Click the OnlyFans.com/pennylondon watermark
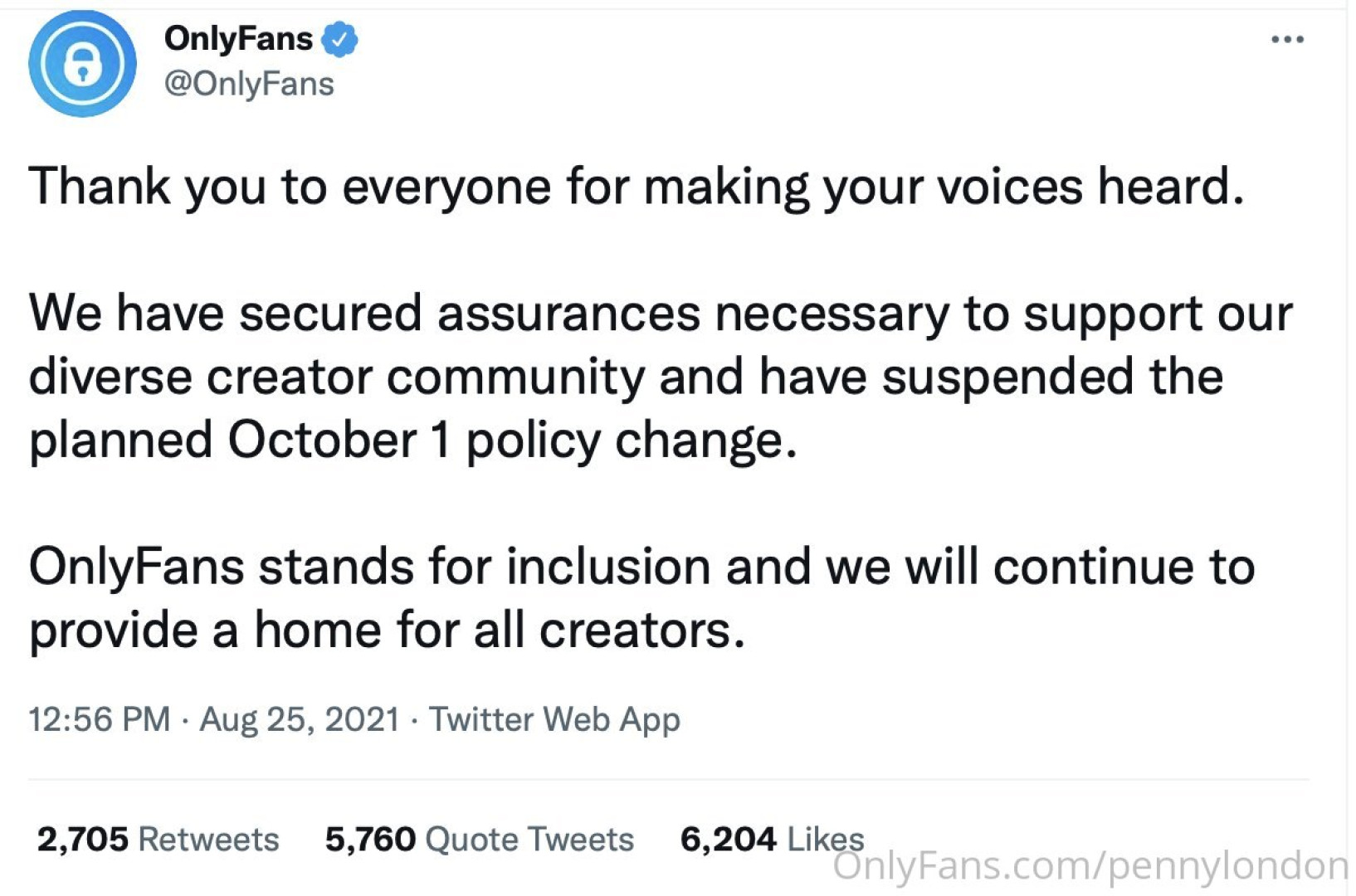The image size is (1356, 896). click(1089, 866)
